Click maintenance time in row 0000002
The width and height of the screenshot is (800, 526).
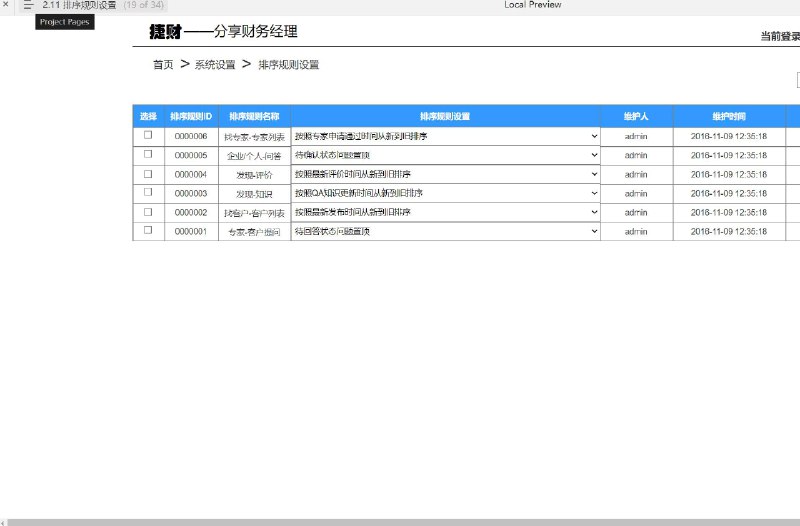point(729,212)
